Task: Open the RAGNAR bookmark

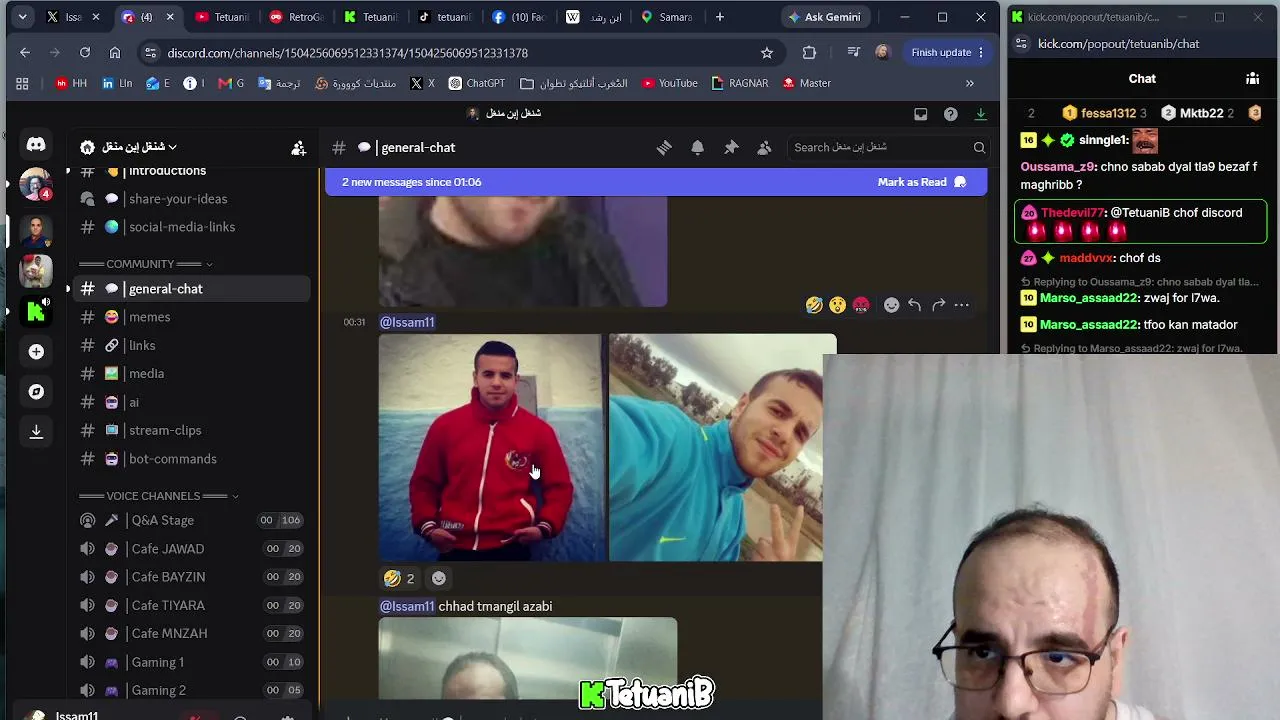Action: [x=740, y=83]
